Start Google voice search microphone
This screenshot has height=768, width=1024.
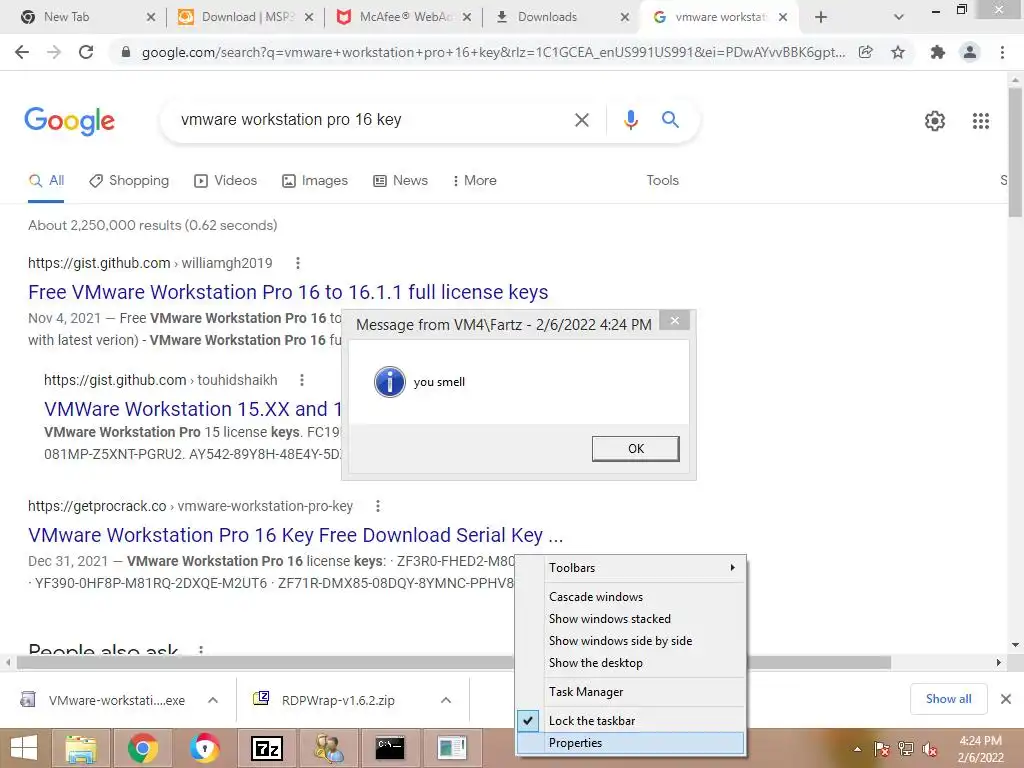click(x=630, y=120)
